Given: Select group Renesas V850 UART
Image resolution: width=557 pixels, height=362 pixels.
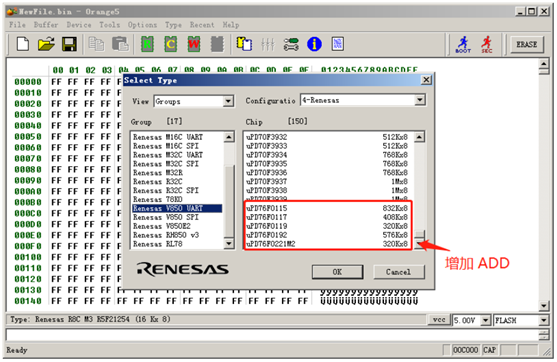Looking at the screenshot, I should [x=177, y=208].
